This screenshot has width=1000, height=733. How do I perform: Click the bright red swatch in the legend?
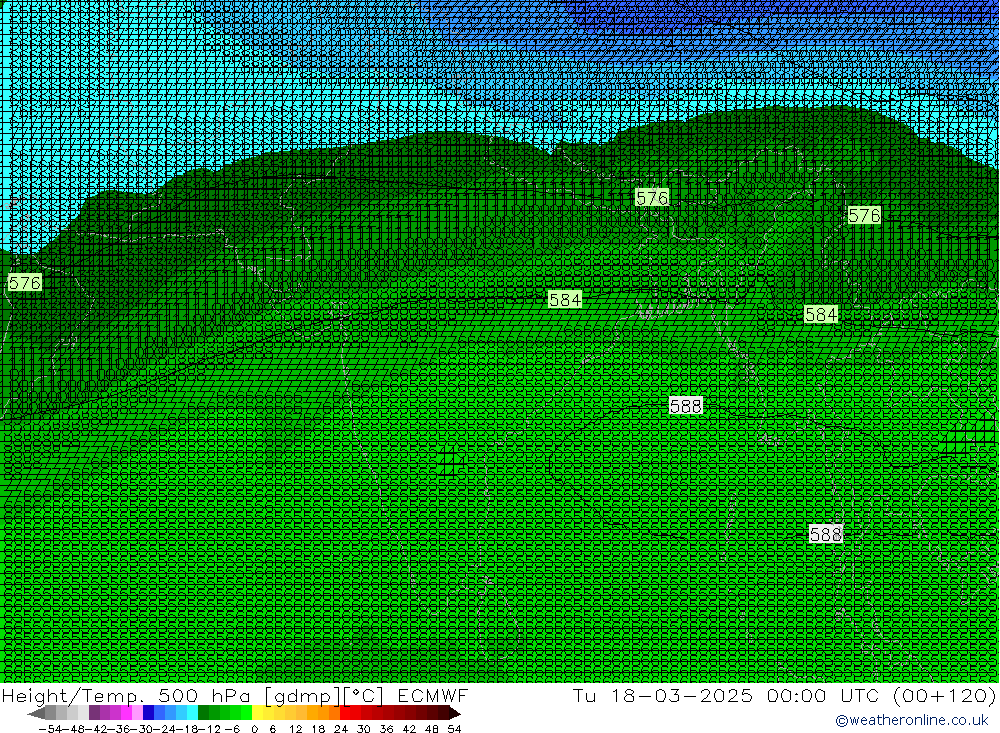(345, 713)
